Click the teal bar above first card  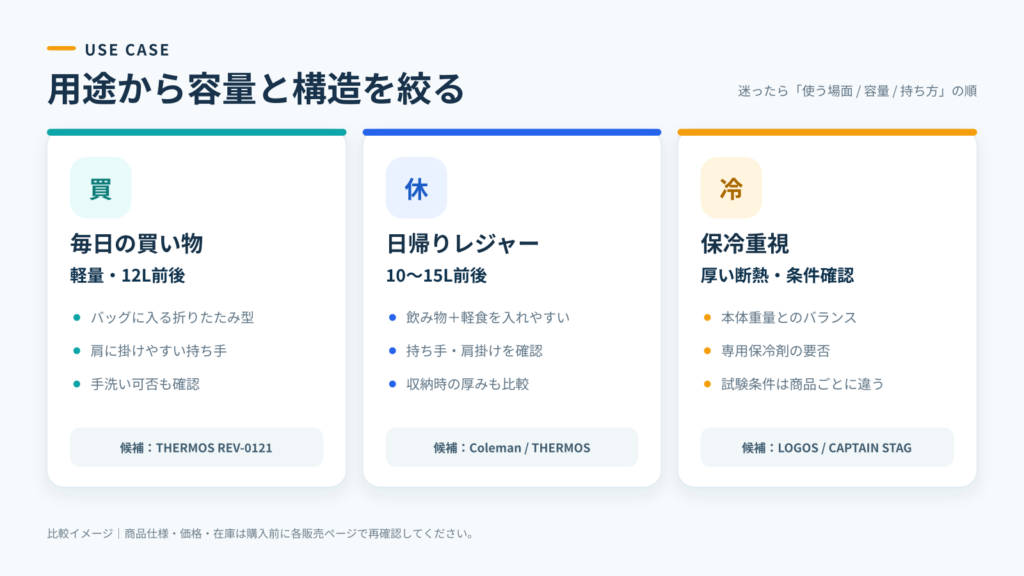click(197, 132)
